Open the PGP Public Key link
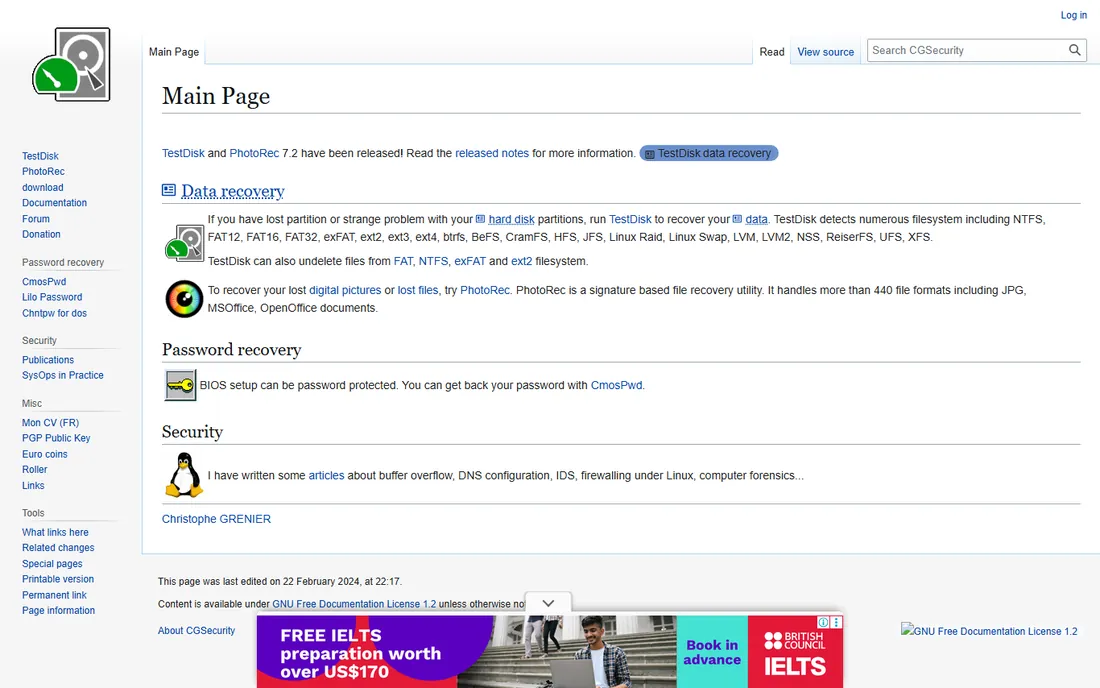The height and width of the screenshot is (688, 1100). (x=56, y=438)
